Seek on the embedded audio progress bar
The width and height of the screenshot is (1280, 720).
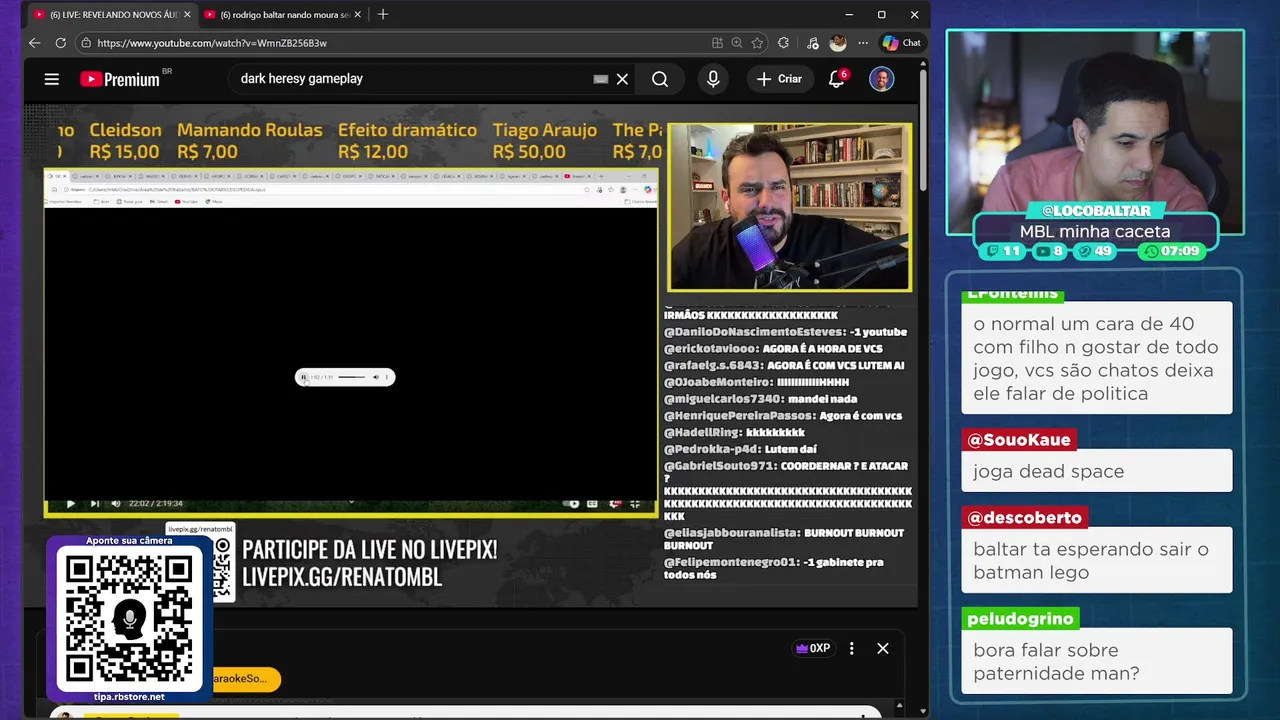click(351, 377)
